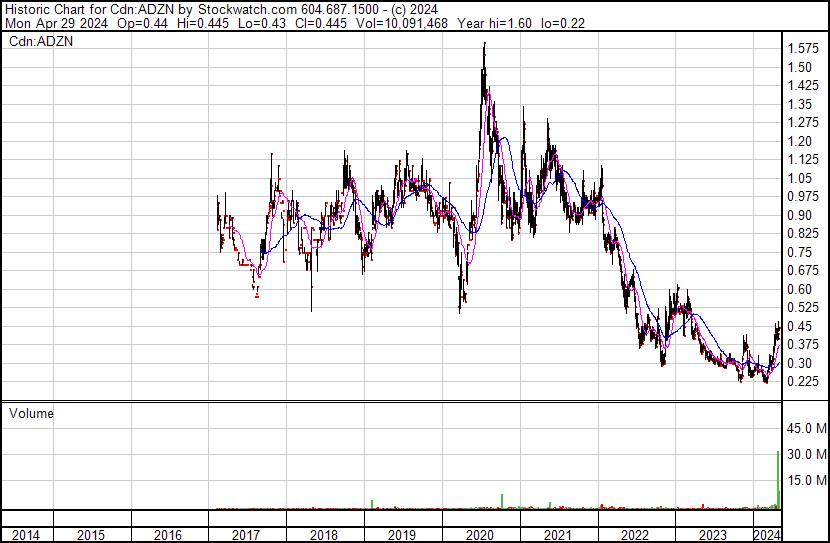This screenshot has width=830, height=543.
Task: Select the 2023 year label on the time axis
Action: tap(712, 535)
